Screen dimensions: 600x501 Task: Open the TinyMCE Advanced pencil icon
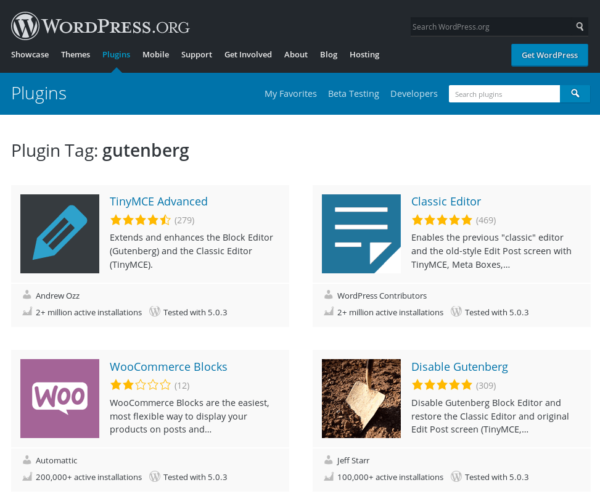[x=60, y=233]
